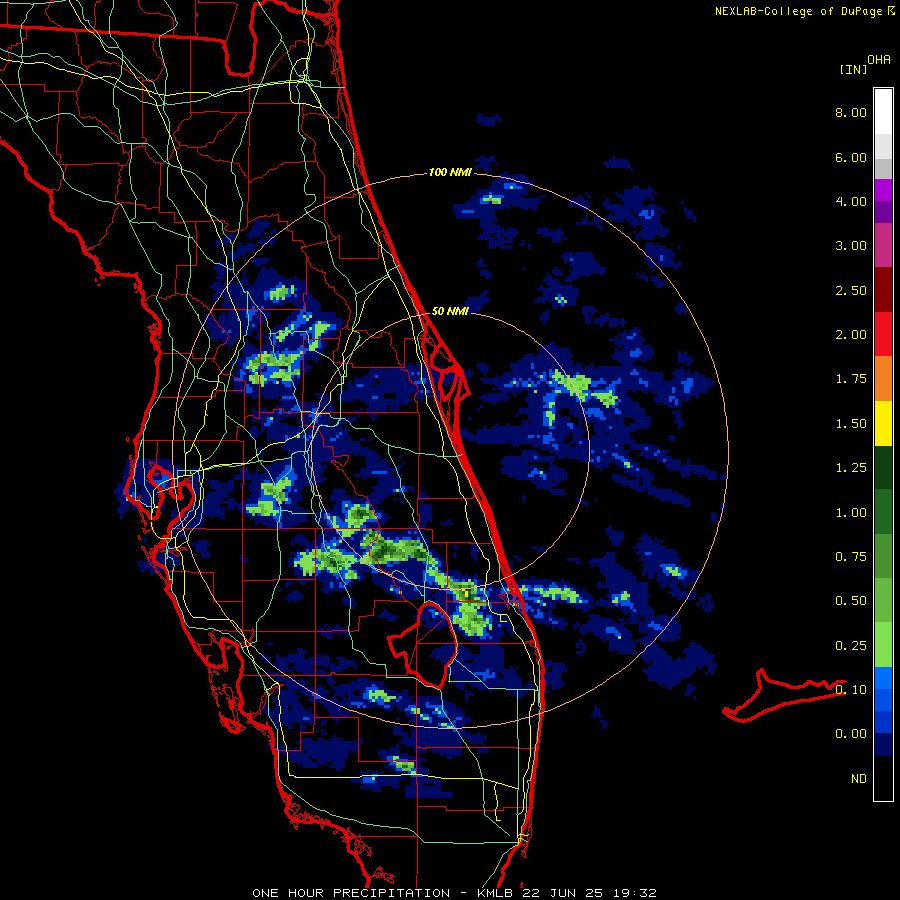Click the 1.75 legend value
This screenshot has width=900, height=900.
point(851,379)
